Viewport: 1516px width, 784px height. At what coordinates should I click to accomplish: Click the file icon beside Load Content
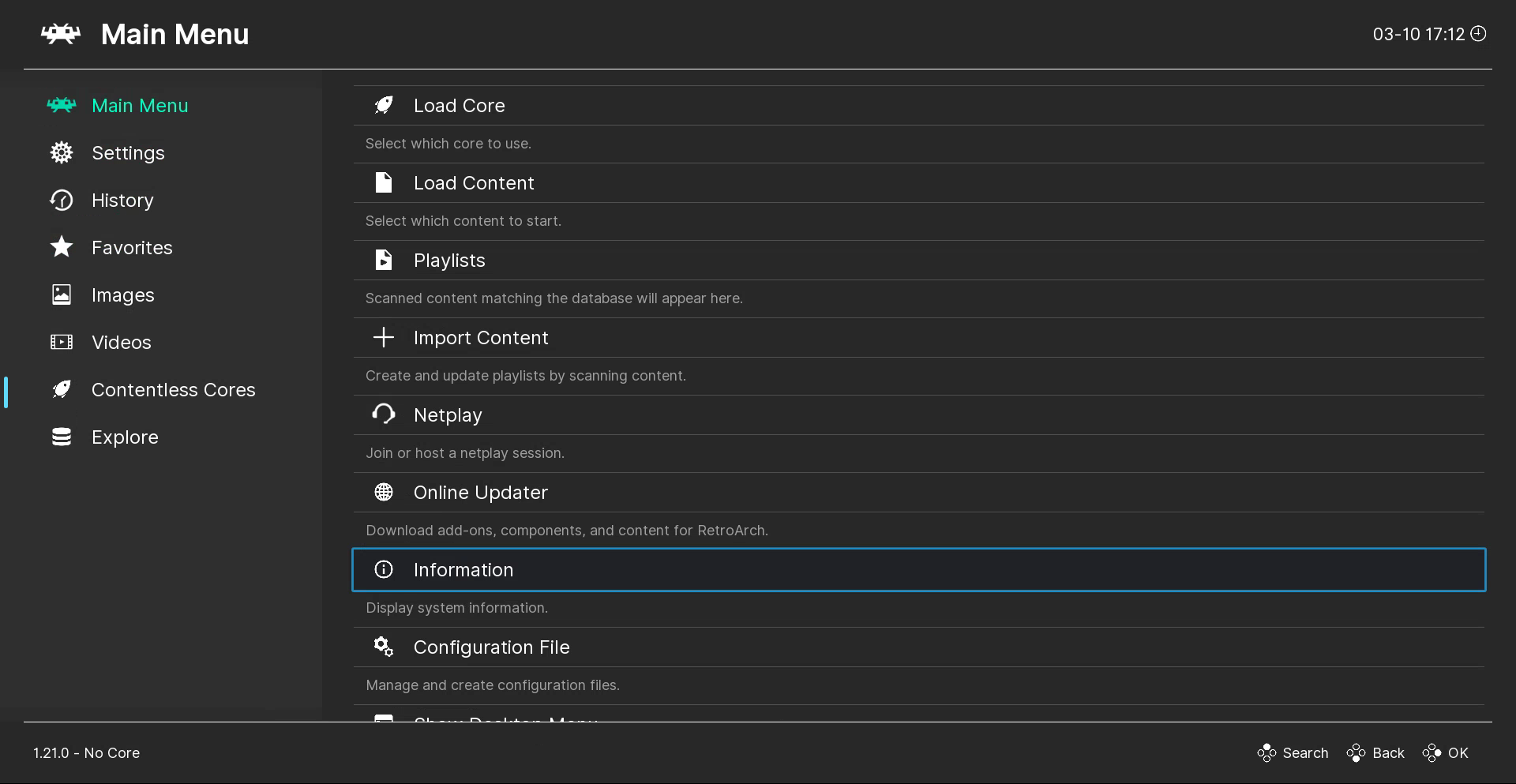coord(384,182)
